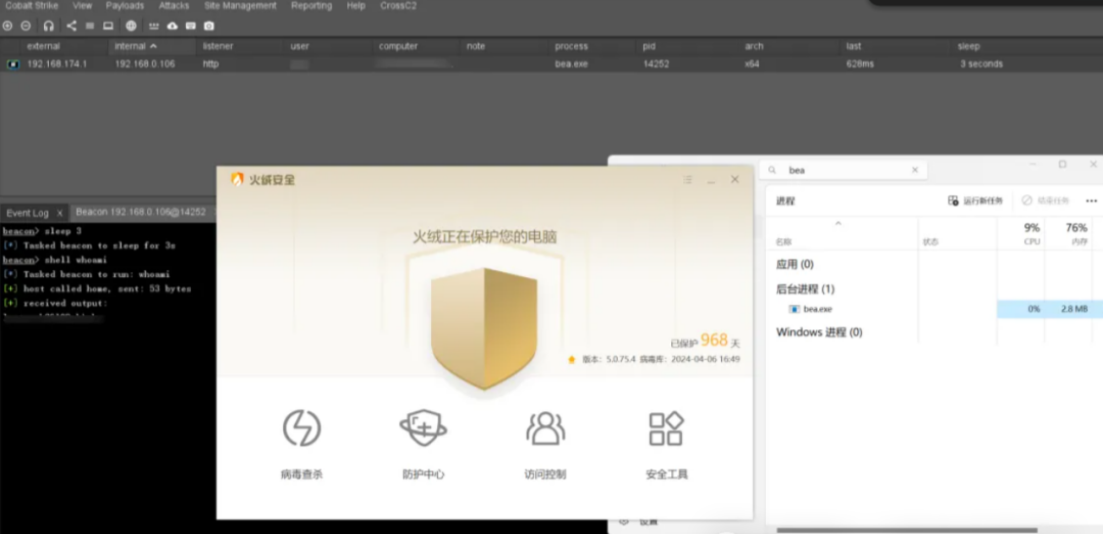Click the magnifier icon in Task Manager search
Viewport: 1103px width, 534px height.
click(x=772, y=170)
